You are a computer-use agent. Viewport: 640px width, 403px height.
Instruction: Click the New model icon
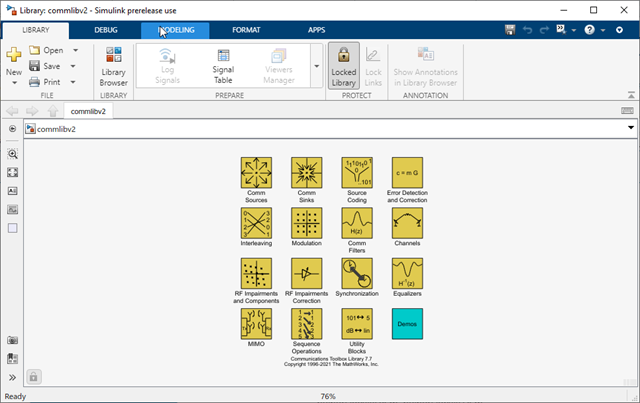pyautogui.click(x=13, y=54)
